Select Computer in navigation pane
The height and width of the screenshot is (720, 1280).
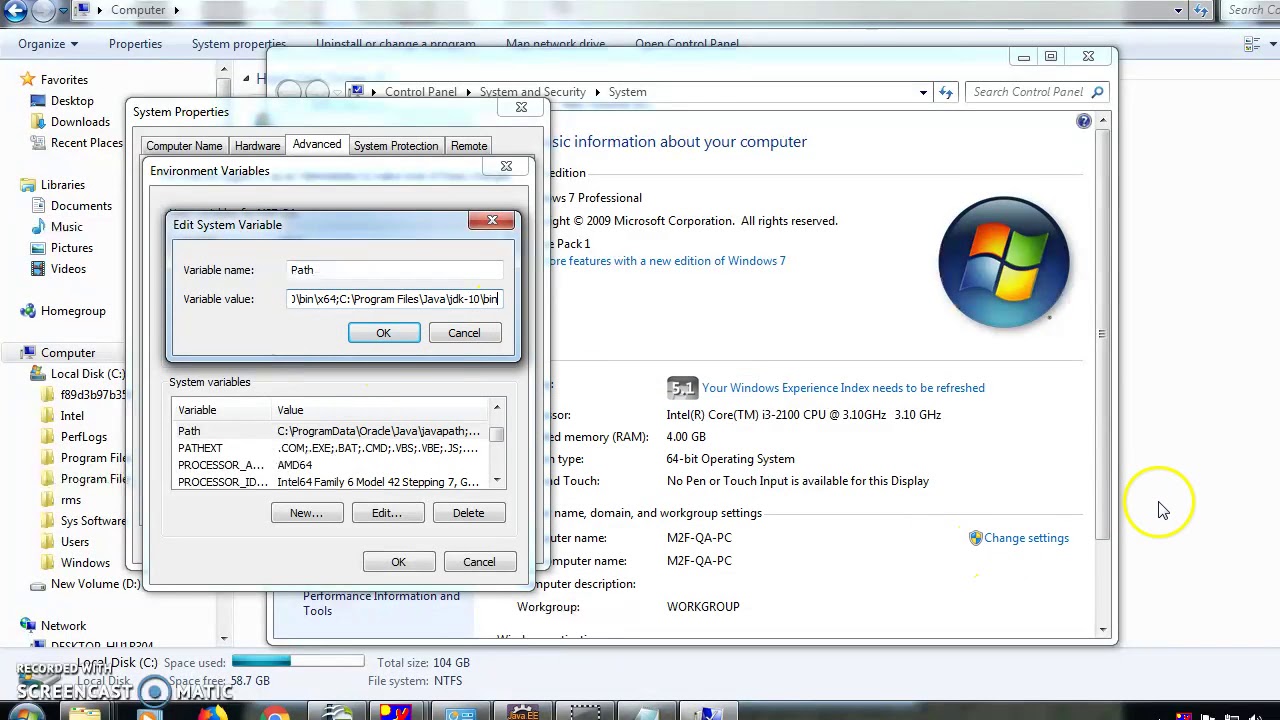68,353
